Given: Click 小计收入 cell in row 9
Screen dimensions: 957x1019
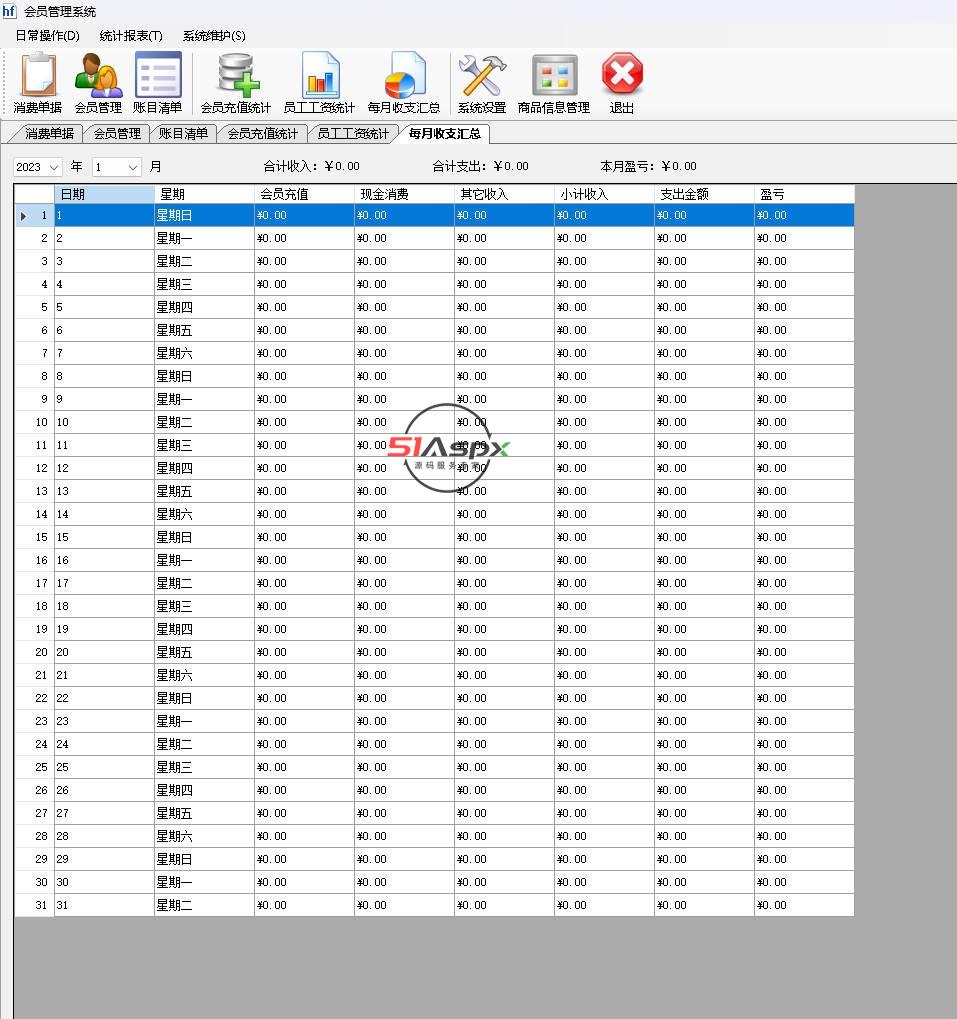Looking at the screenshot, I should click(x=604, y=399).
